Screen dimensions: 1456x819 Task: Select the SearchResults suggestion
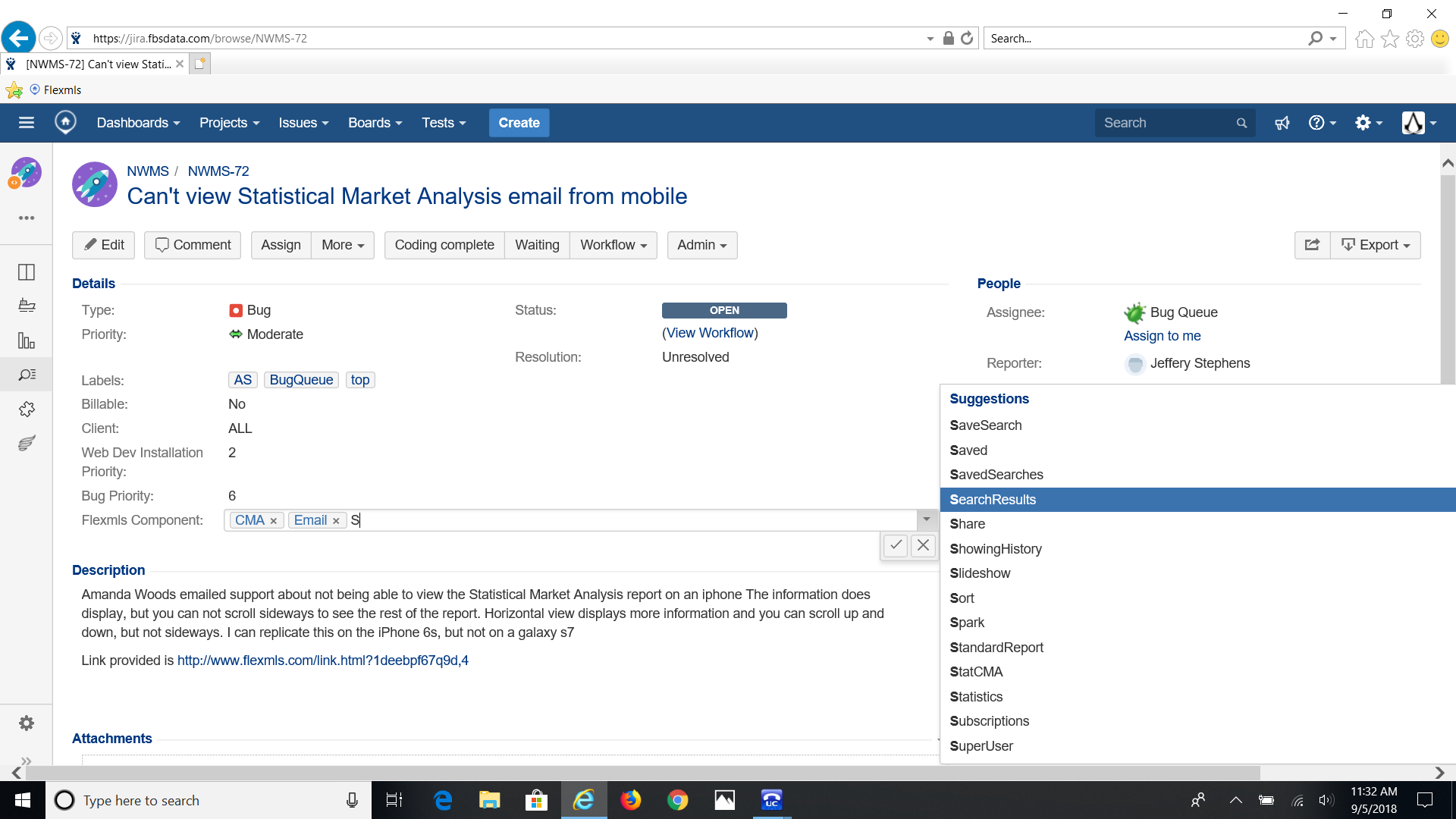[993, 500]
